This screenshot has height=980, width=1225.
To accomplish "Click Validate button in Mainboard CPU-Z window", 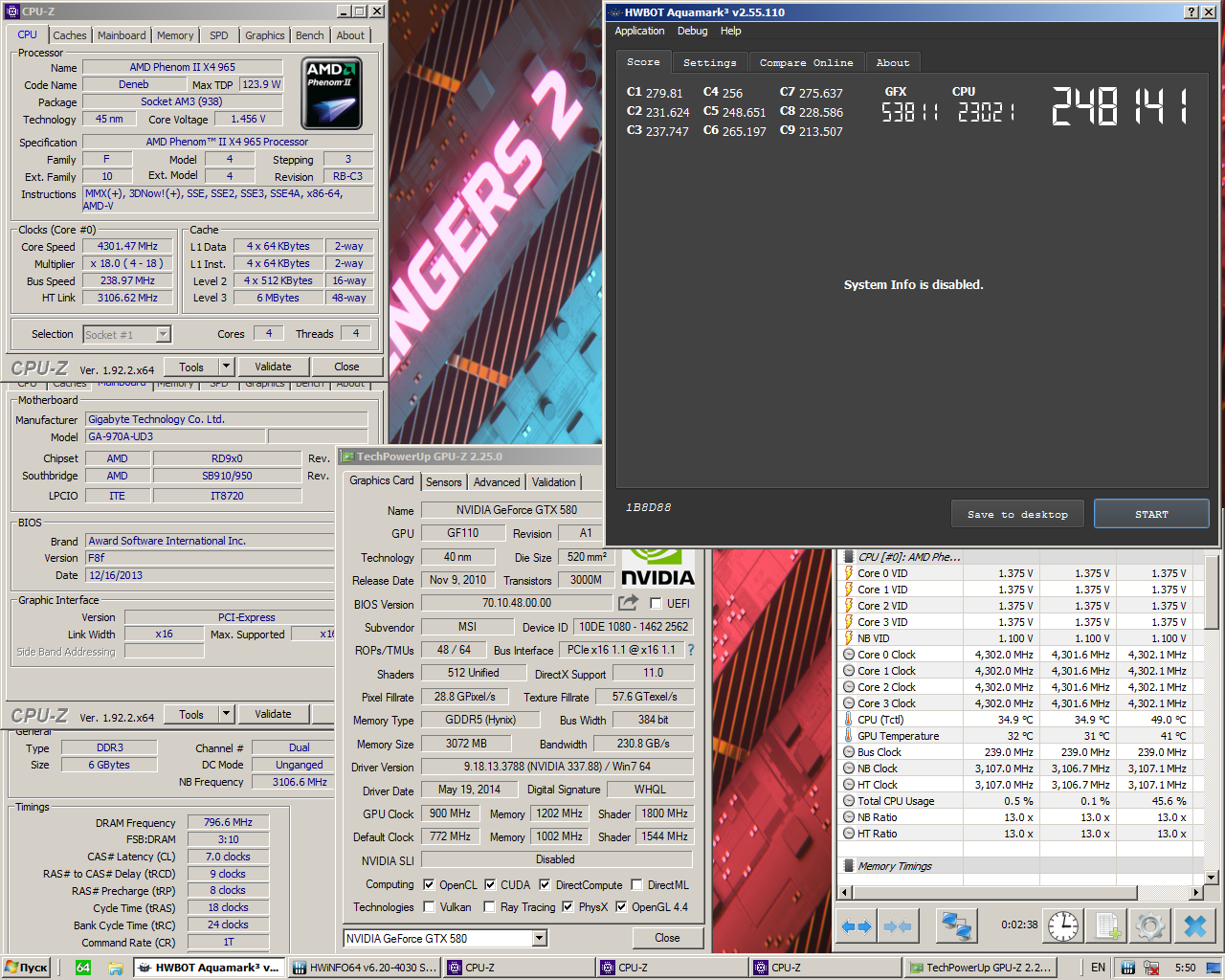I will [273, 714].
